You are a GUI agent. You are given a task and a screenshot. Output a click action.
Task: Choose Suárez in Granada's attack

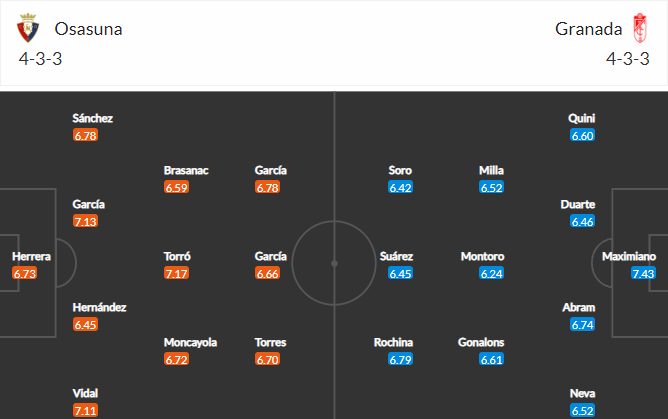(x=396, y=256)
